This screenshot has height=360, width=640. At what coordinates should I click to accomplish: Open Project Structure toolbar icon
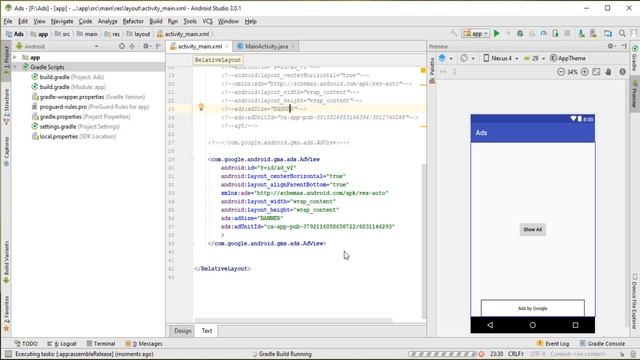[608, 34]
